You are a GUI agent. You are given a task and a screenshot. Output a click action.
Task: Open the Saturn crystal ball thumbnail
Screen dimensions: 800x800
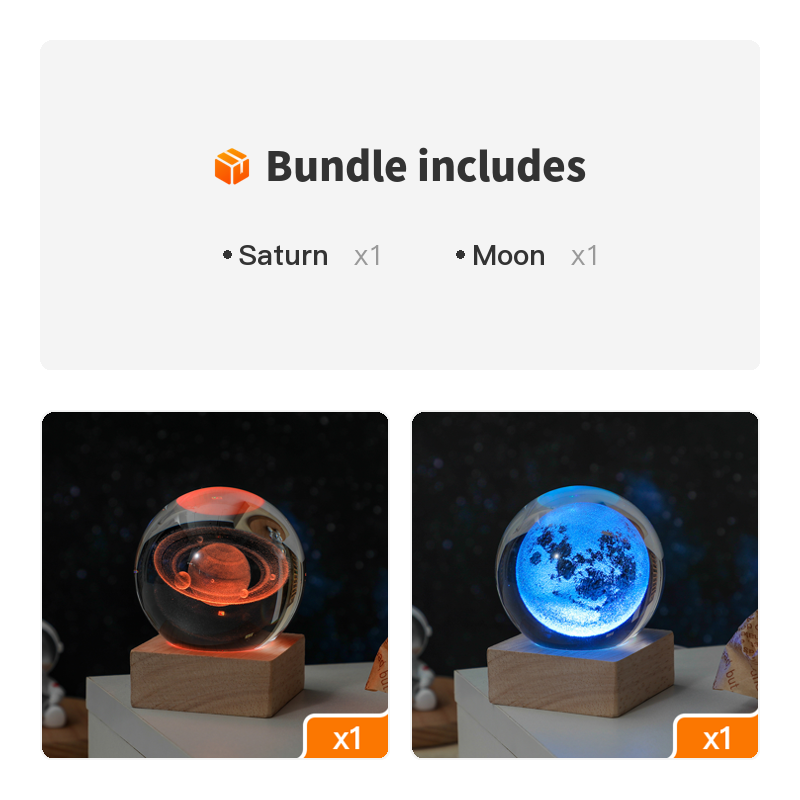coord(215,585)
